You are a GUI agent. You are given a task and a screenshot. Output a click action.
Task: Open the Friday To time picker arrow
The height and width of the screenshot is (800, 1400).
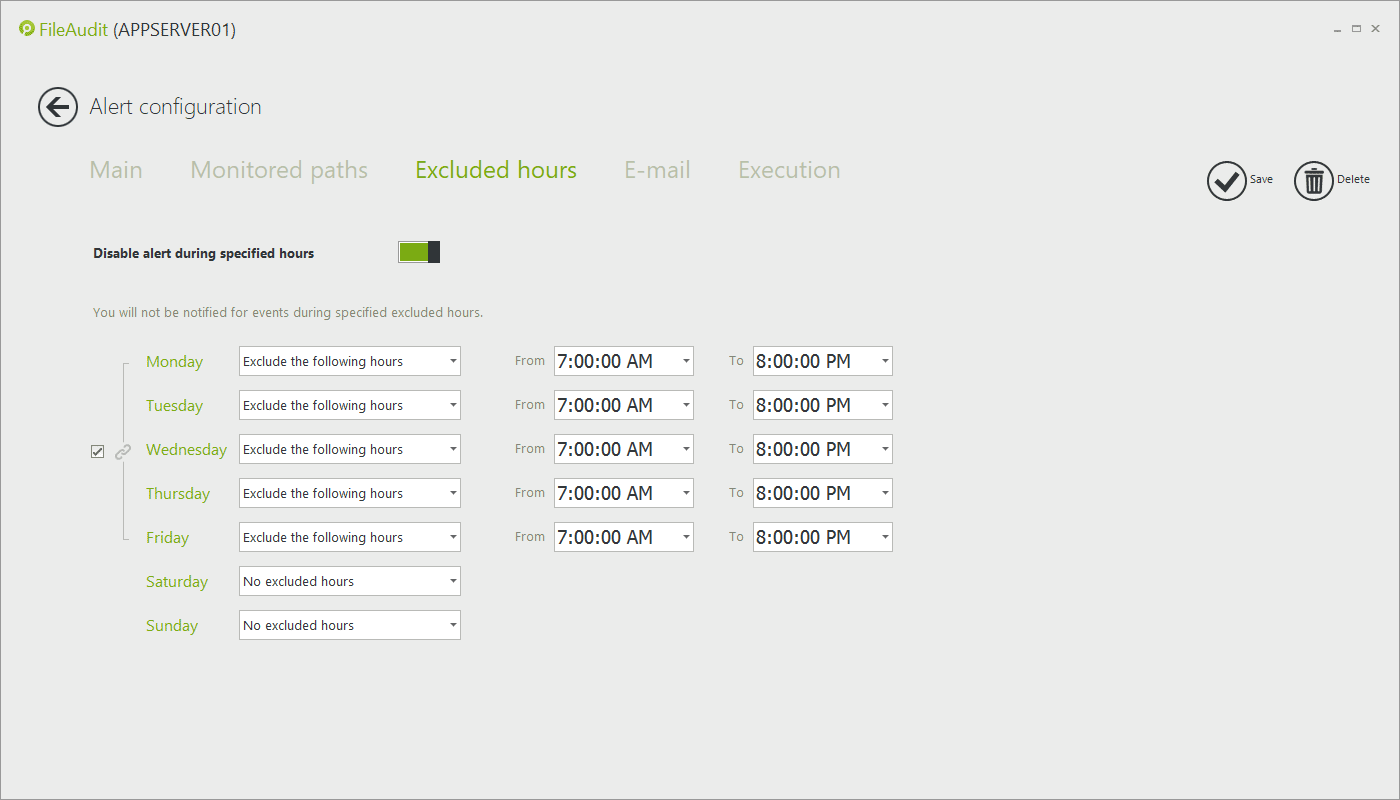[883, 537]
